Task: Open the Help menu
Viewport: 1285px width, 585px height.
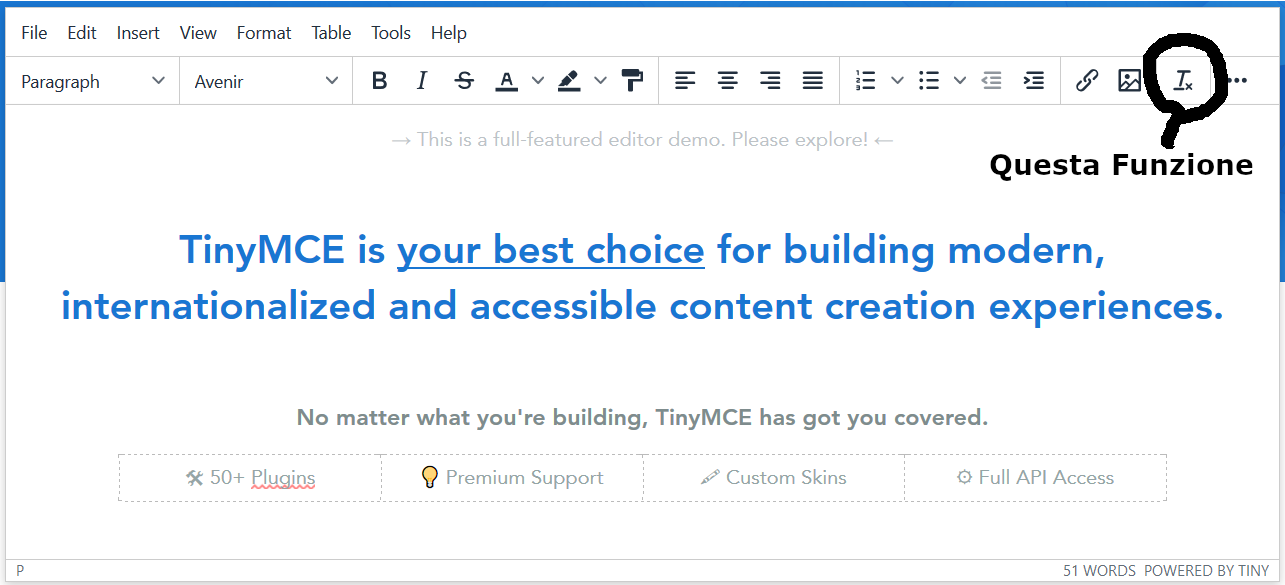Action: [x=449, y=33]
